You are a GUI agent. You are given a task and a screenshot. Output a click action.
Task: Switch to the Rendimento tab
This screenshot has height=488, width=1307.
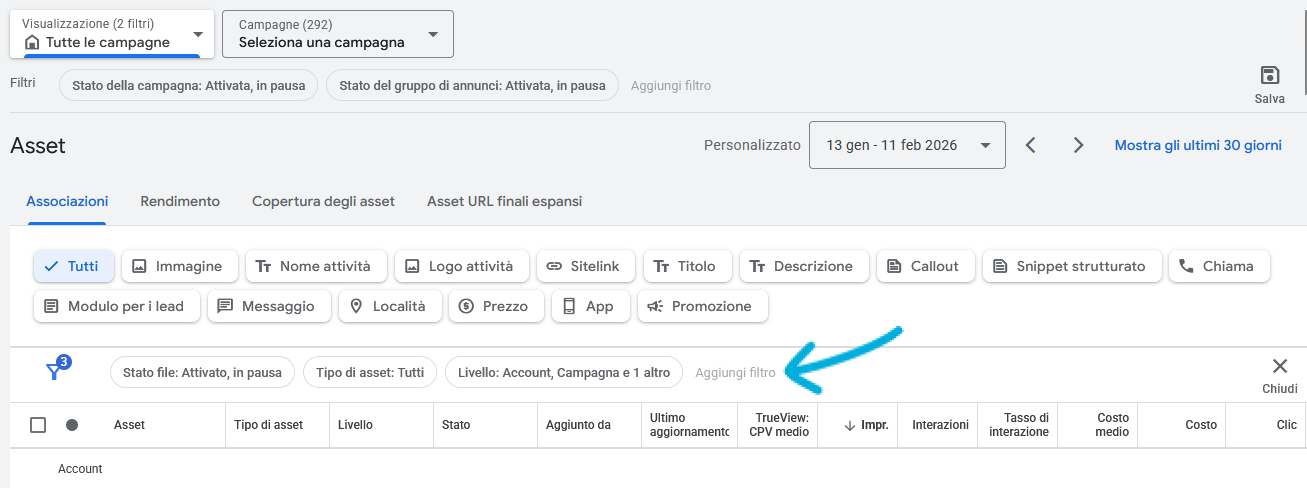click(180, 201)
